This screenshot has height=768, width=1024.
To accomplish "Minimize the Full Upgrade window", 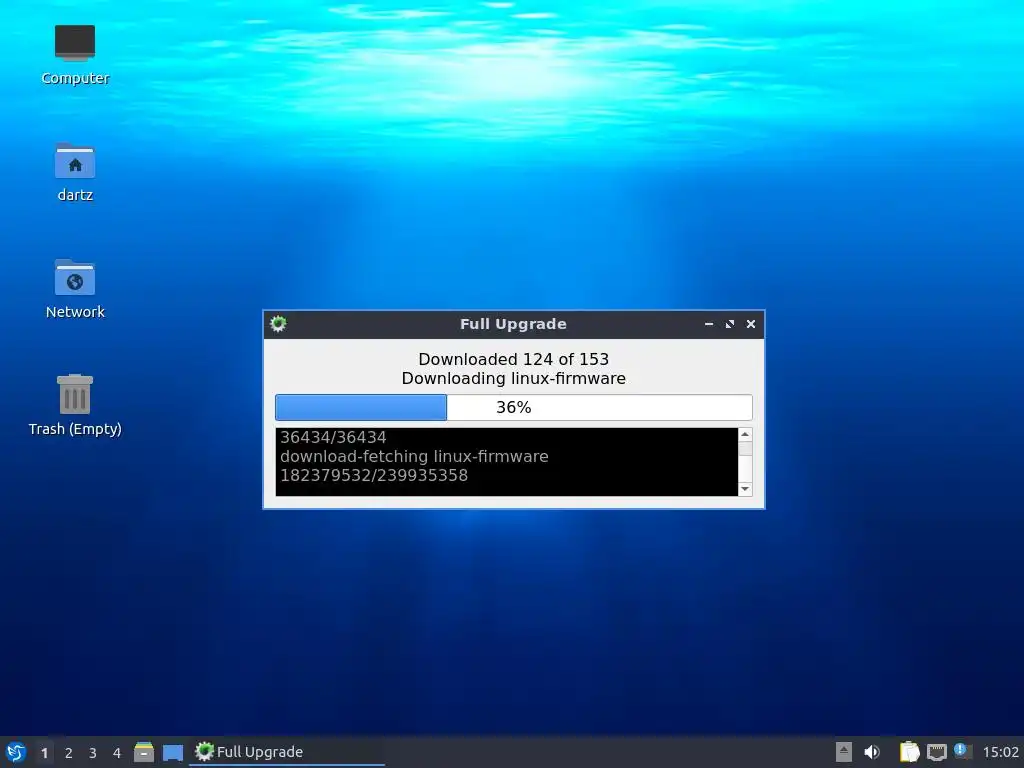I will click(709, 324).
